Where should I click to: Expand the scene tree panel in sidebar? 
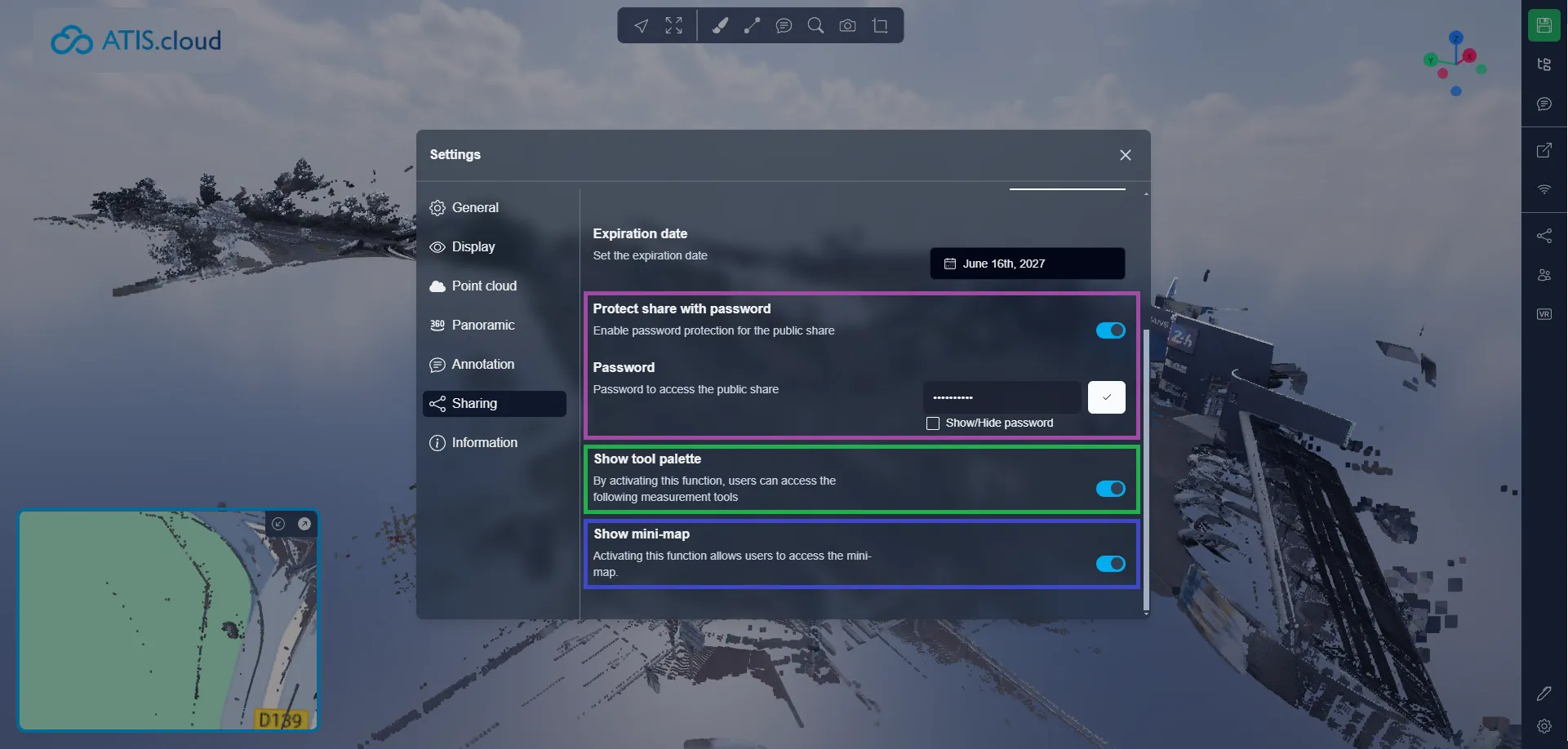[x=1543, y=64]
